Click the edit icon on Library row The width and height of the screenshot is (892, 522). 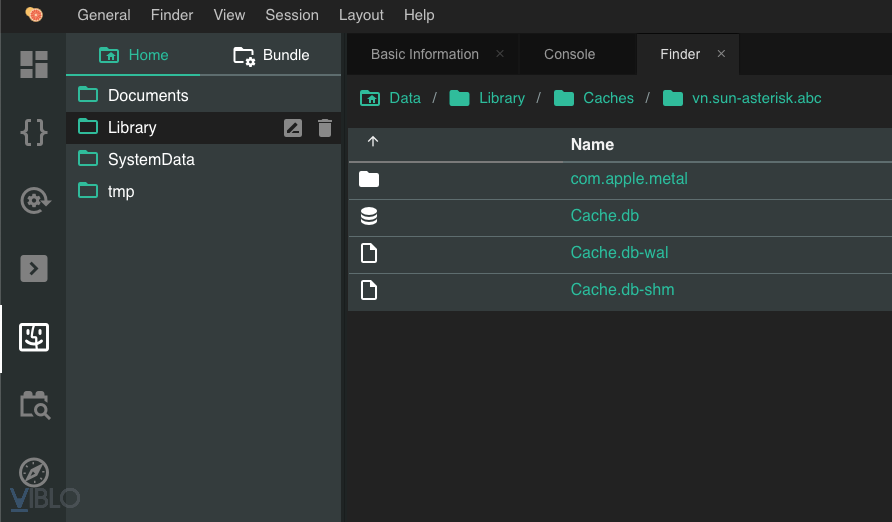coord(293,128)
